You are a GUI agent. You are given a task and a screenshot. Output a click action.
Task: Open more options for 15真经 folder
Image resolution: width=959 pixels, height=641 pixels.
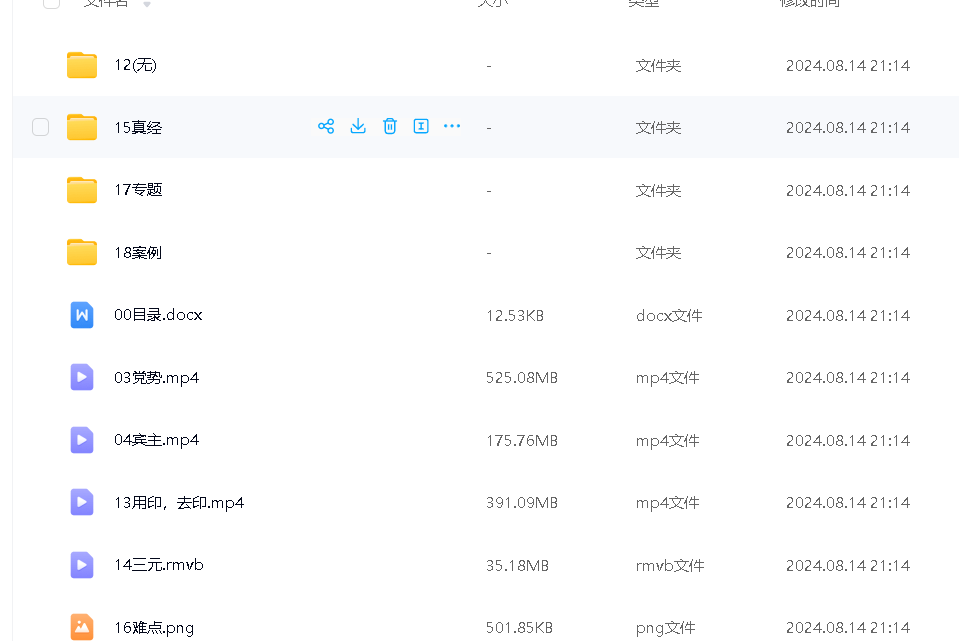click(x=452, y=126)
